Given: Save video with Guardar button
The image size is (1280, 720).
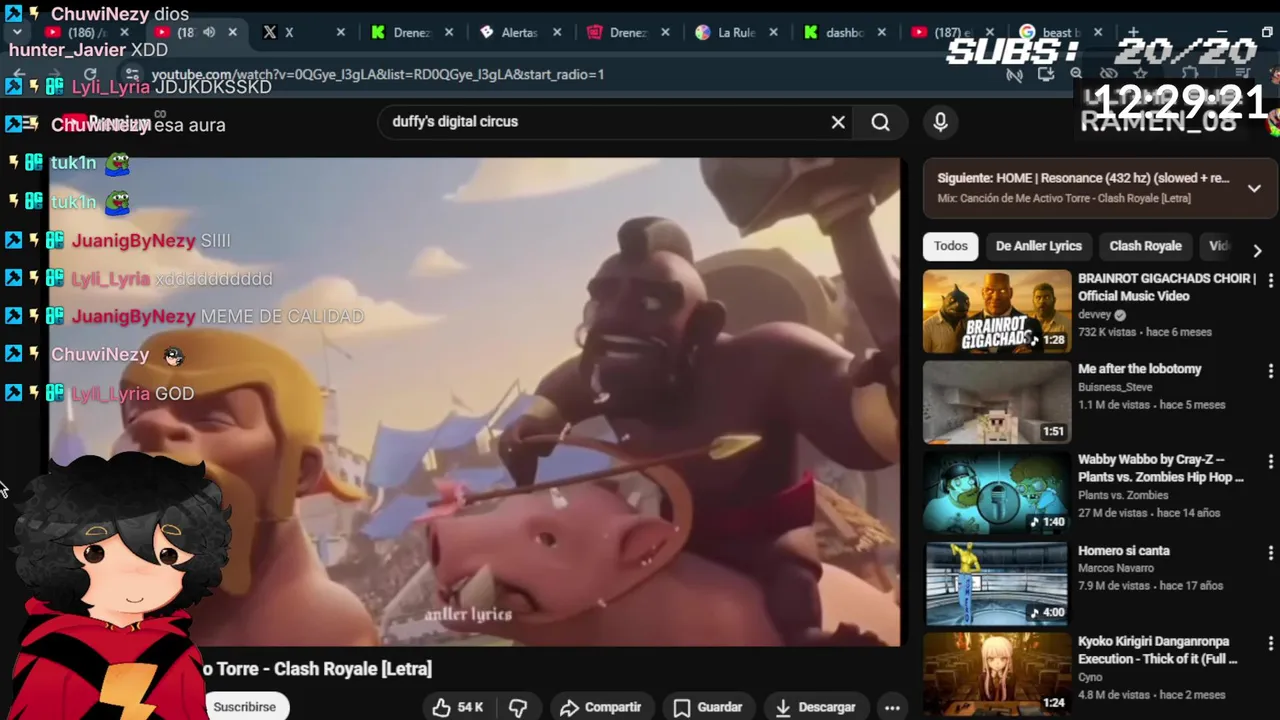Looking at the screenshot, I should coord(708,707).
